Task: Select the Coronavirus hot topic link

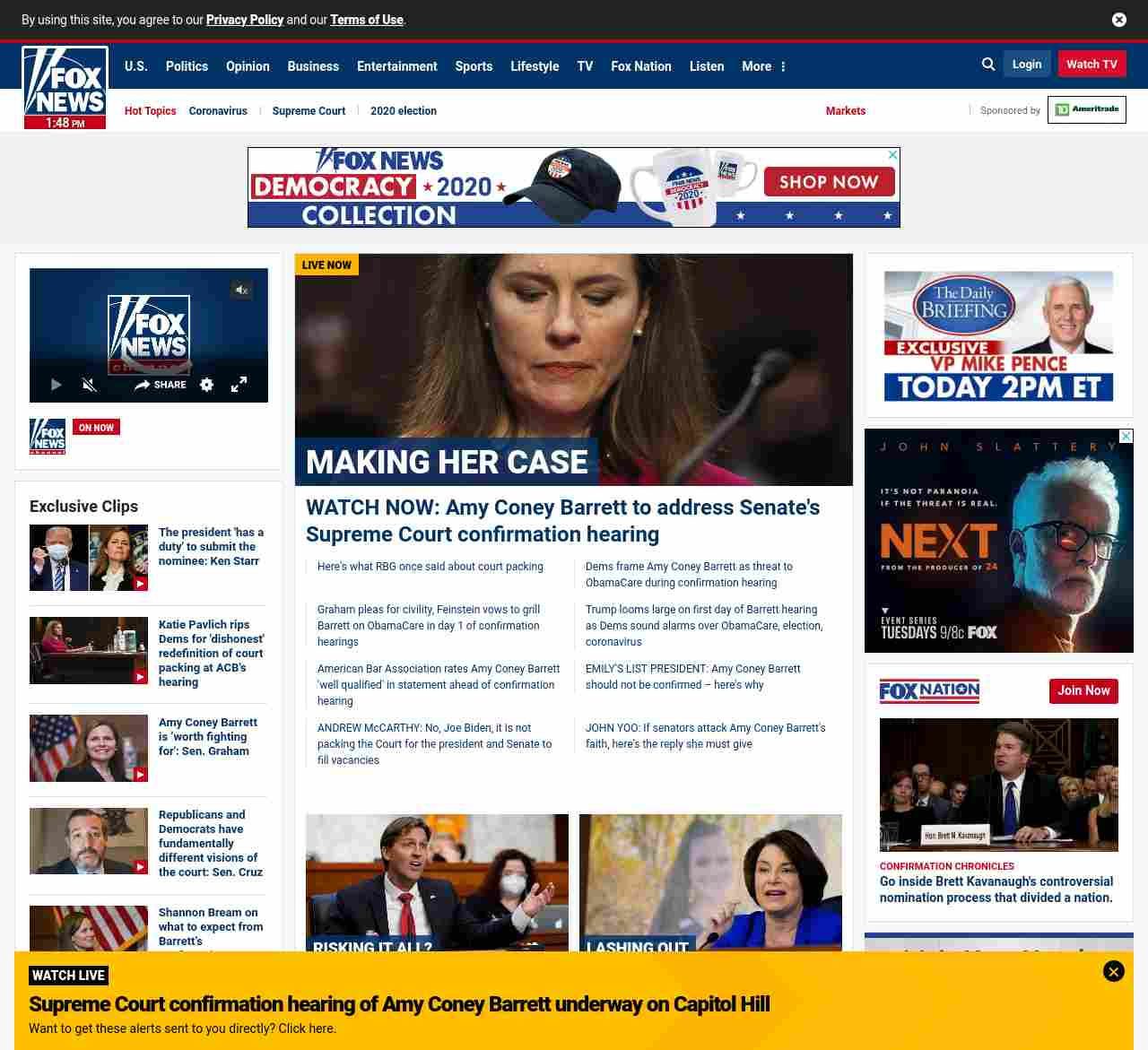Action: click(x=218, y=111)
